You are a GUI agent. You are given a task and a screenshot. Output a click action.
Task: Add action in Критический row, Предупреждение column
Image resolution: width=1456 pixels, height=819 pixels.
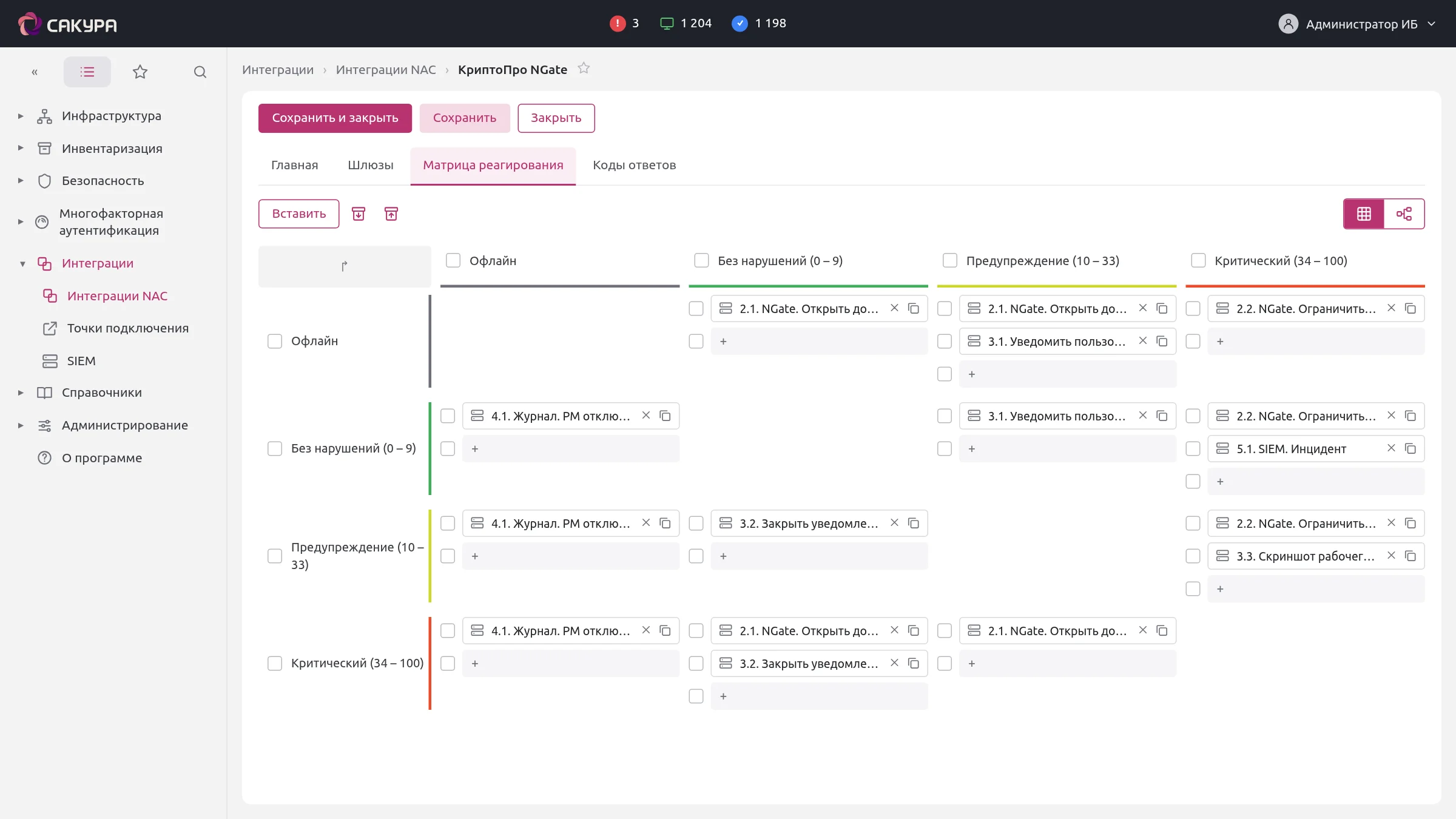[1068, 663]
